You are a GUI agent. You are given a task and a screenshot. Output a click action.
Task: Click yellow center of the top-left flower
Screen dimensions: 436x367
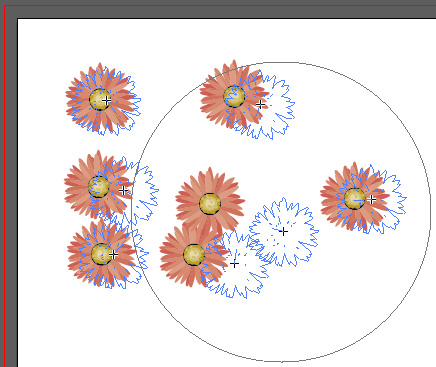100,99
